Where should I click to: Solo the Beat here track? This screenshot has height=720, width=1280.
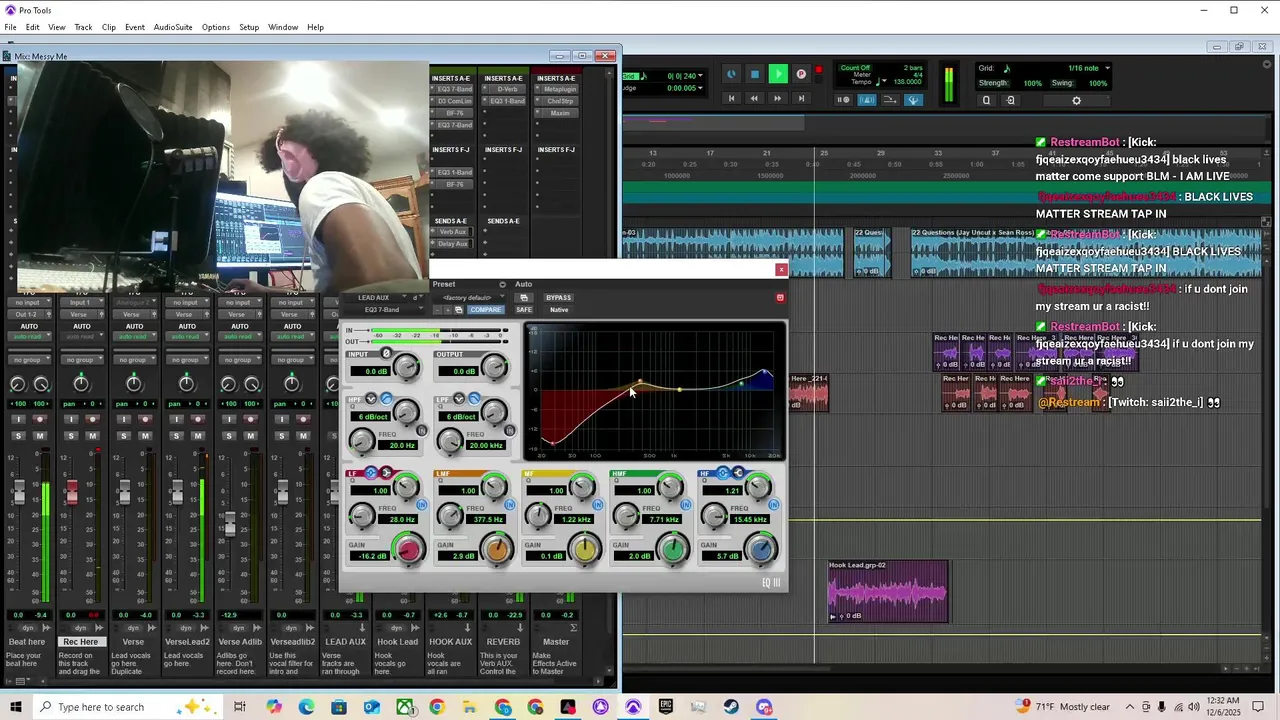tap(18, 435)
